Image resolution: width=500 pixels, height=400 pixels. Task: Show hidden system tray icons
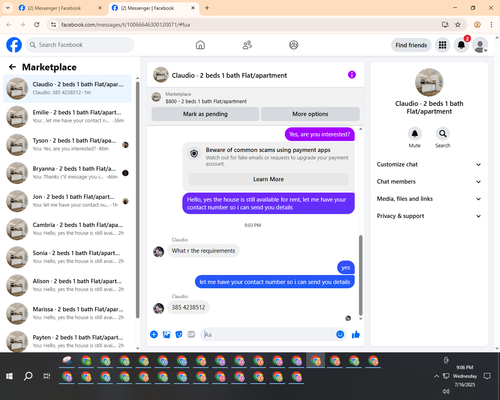[436, 376]
